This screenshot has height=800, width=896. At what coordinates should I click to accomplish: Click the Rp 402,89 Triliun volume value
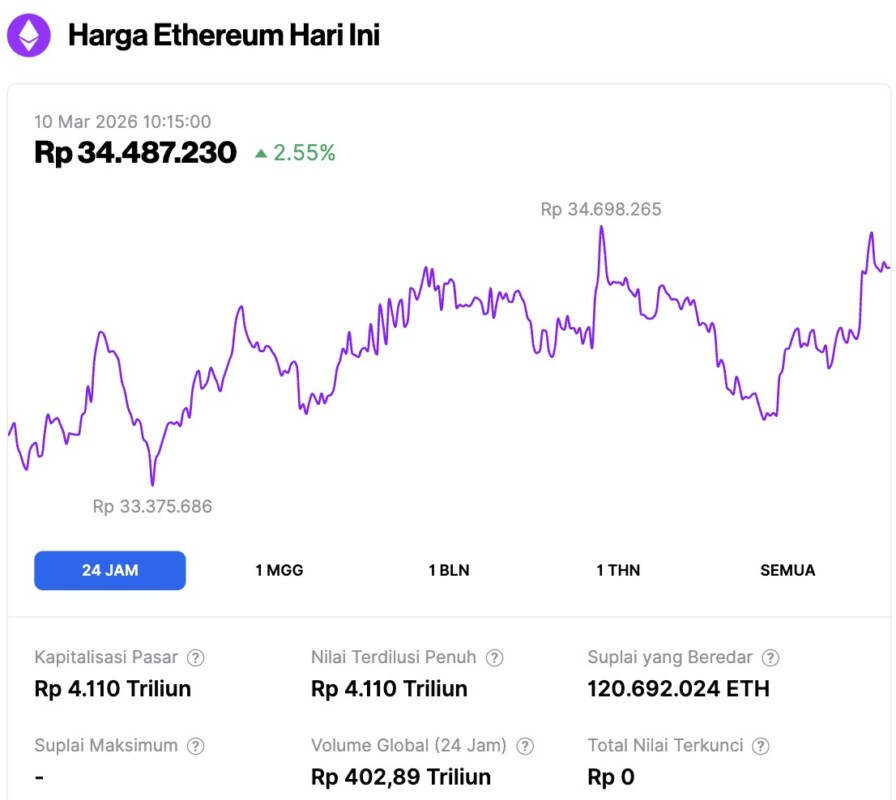(401, 777)
